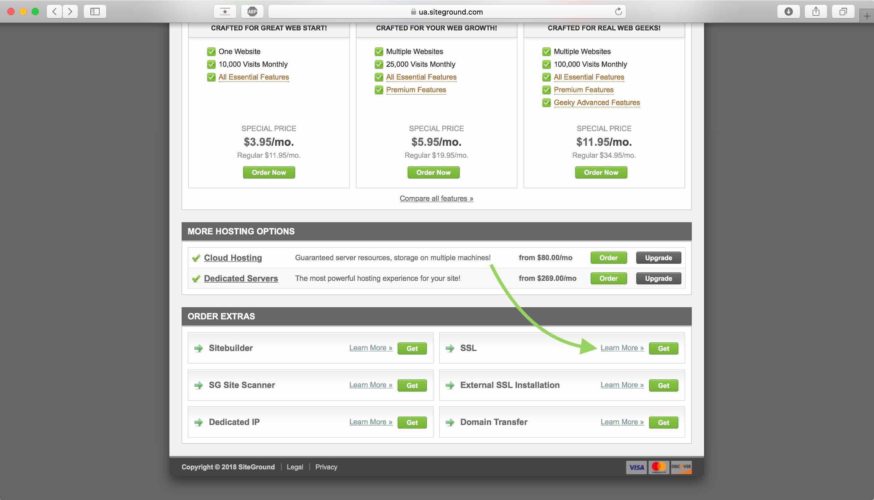The image size is (874, 500).
Task: Click the Geeky Advanced Features checkbox
Action: (x=546, y=103)
